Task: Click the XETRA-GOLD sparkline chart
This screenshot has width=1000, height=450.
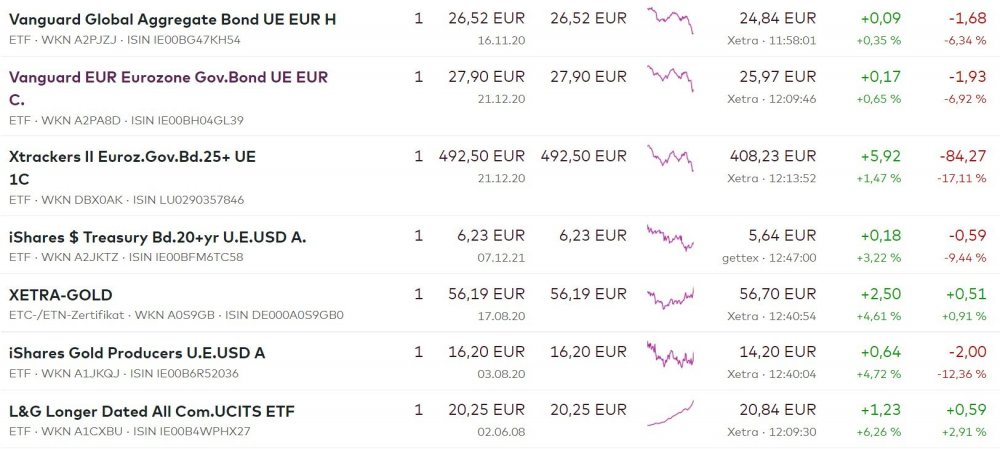Action: coord(670,296)
